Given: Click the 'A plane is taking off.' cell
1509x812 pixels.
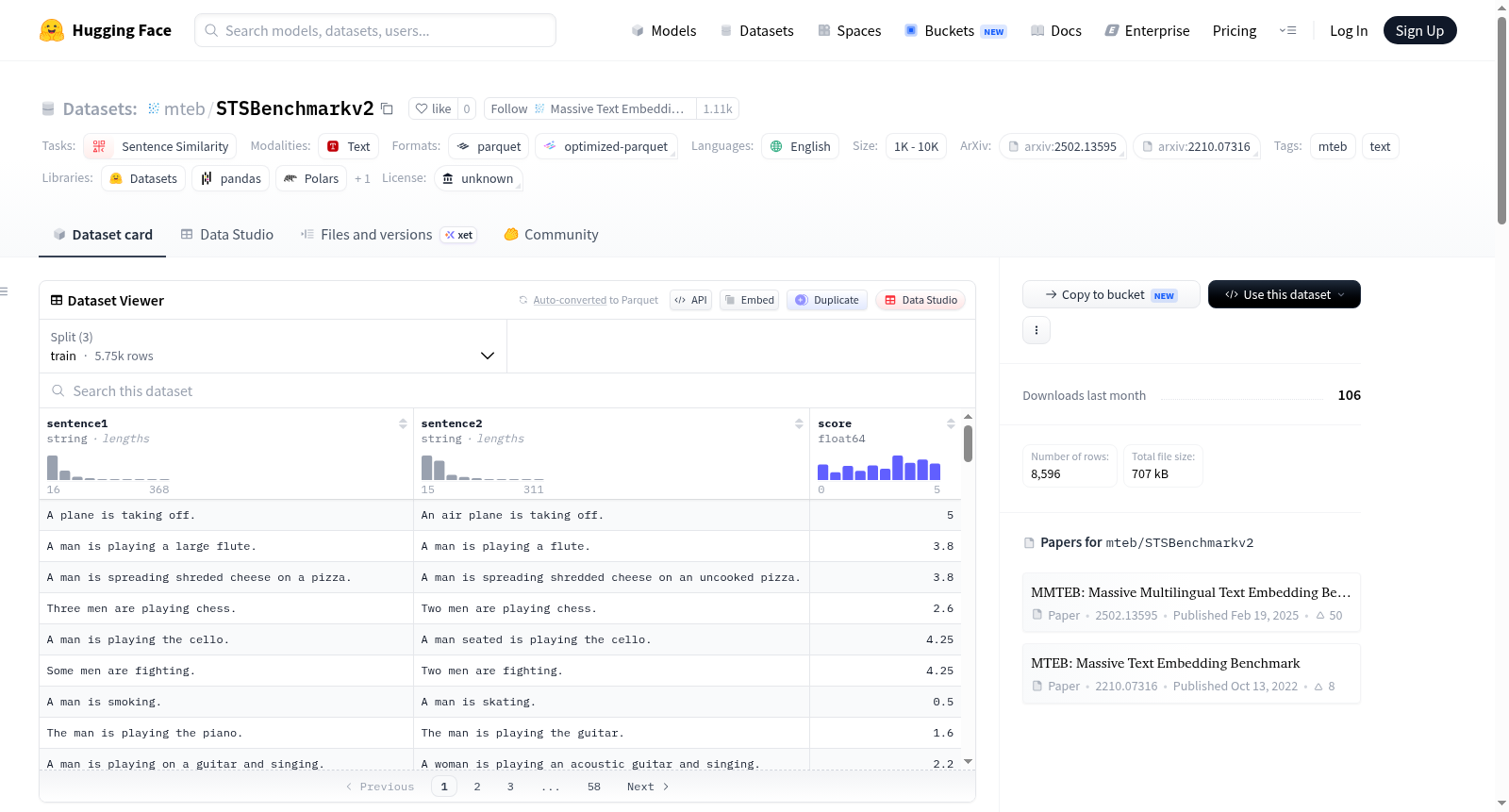Looking at the screenshot, I should point(226,515).
